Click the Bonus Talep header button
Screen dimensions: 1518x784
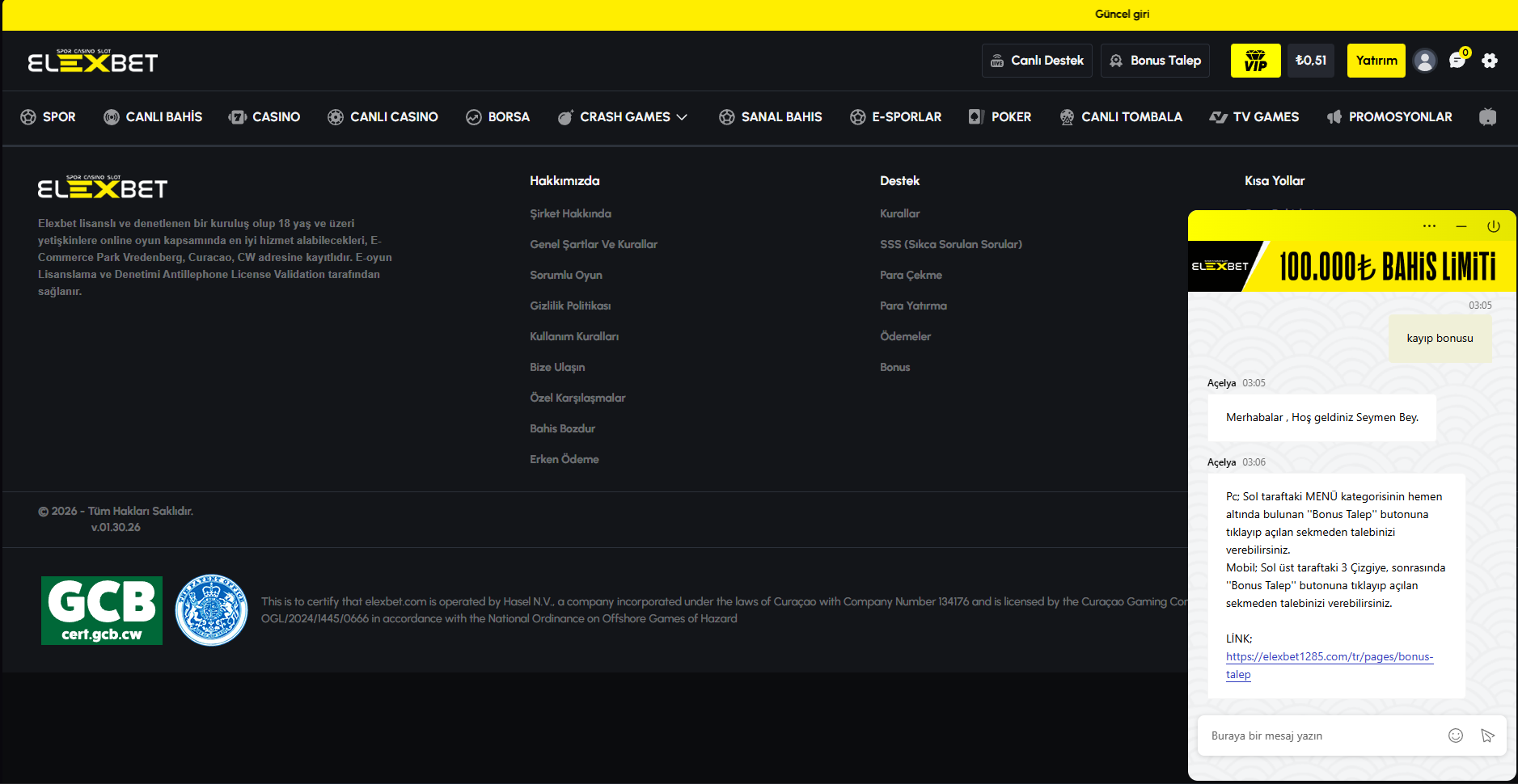[x=1155, y=61]
